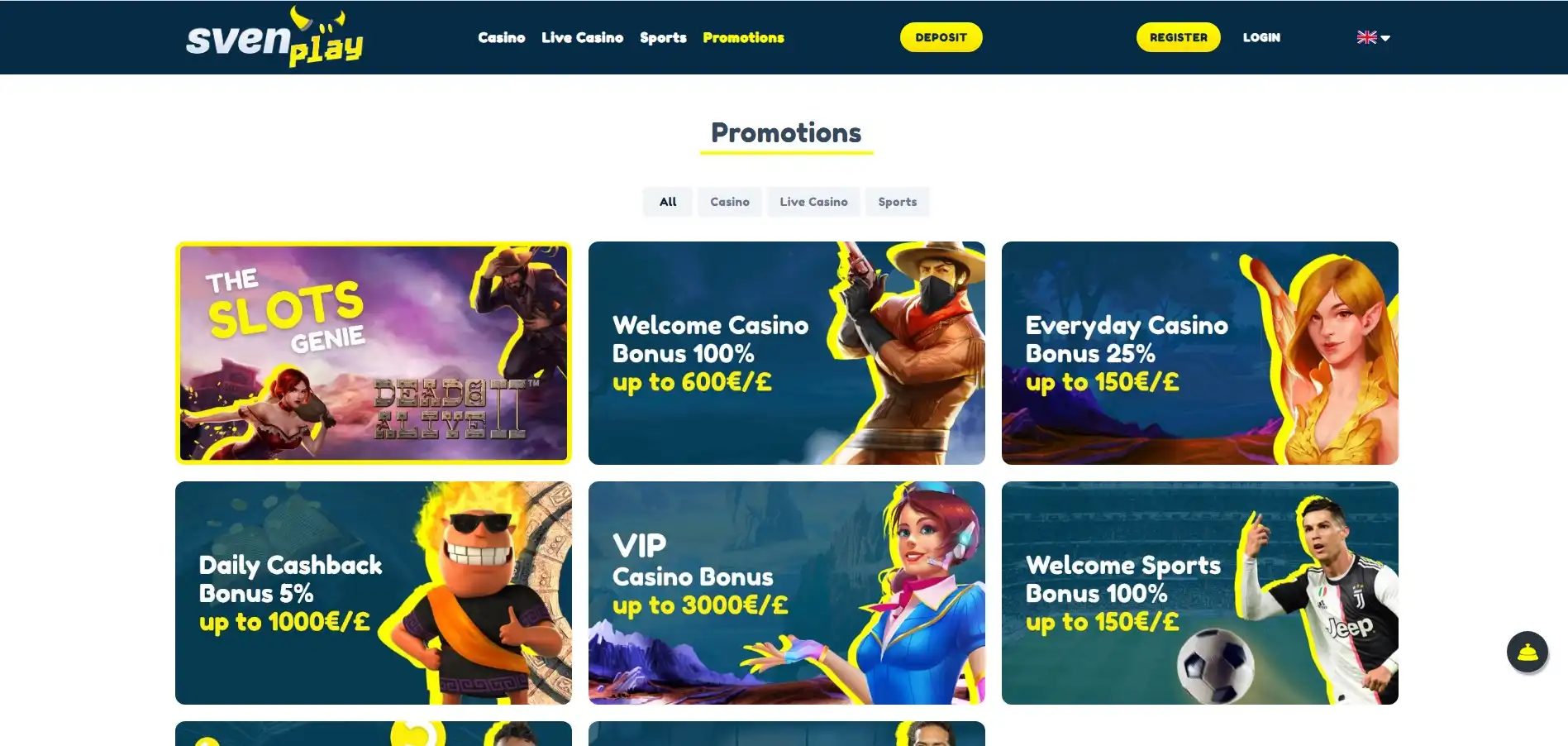Image resolution: width=1568 pixels, height=746 pixels.
Task: Select Promotions in the top navigation
Action: pyautogui.click(x=743, y=37)
